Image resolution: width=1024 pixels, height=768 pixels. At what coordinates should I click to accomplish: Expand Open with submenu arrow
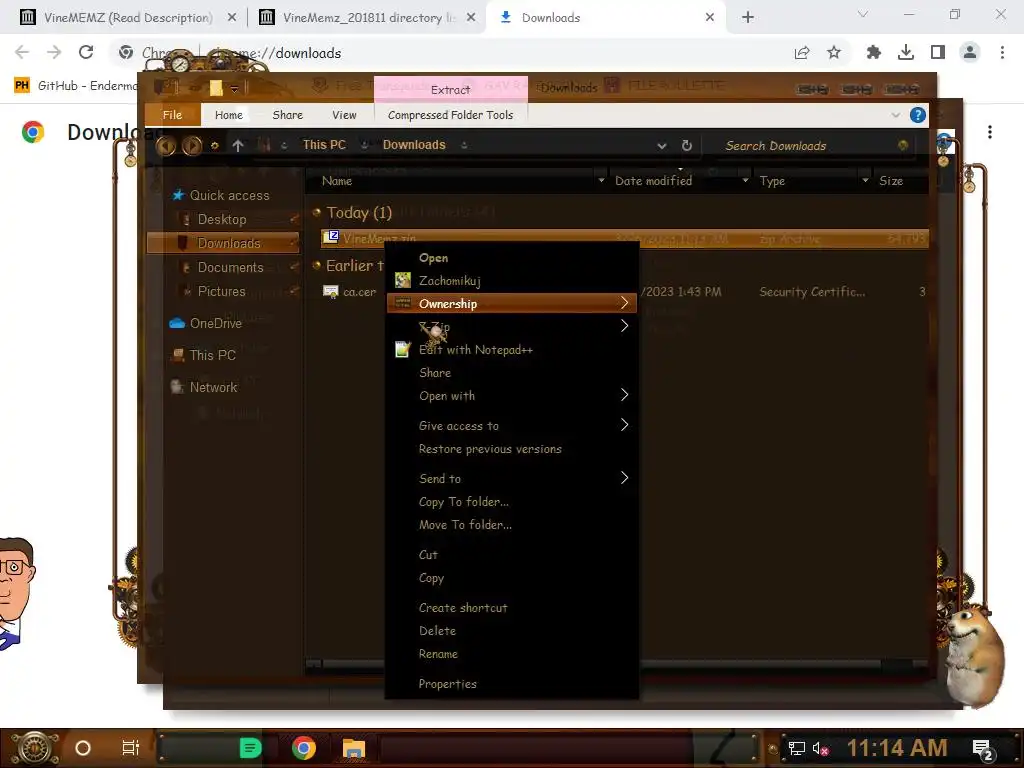coord(624,395)
